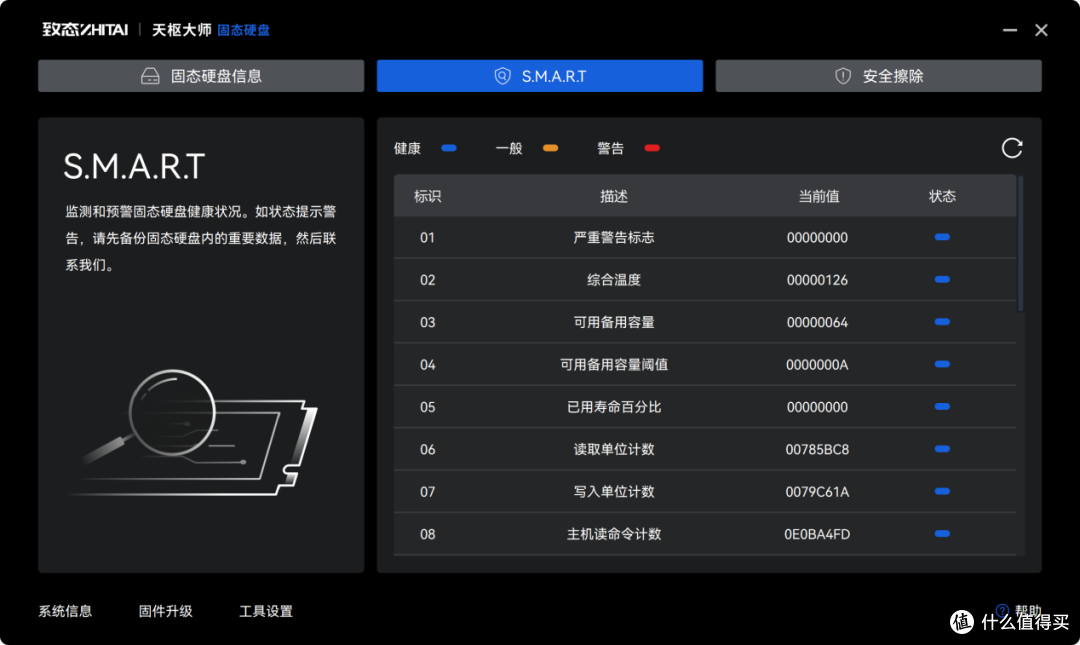Click the blue 健康 legend indicator

pos(448,148)
